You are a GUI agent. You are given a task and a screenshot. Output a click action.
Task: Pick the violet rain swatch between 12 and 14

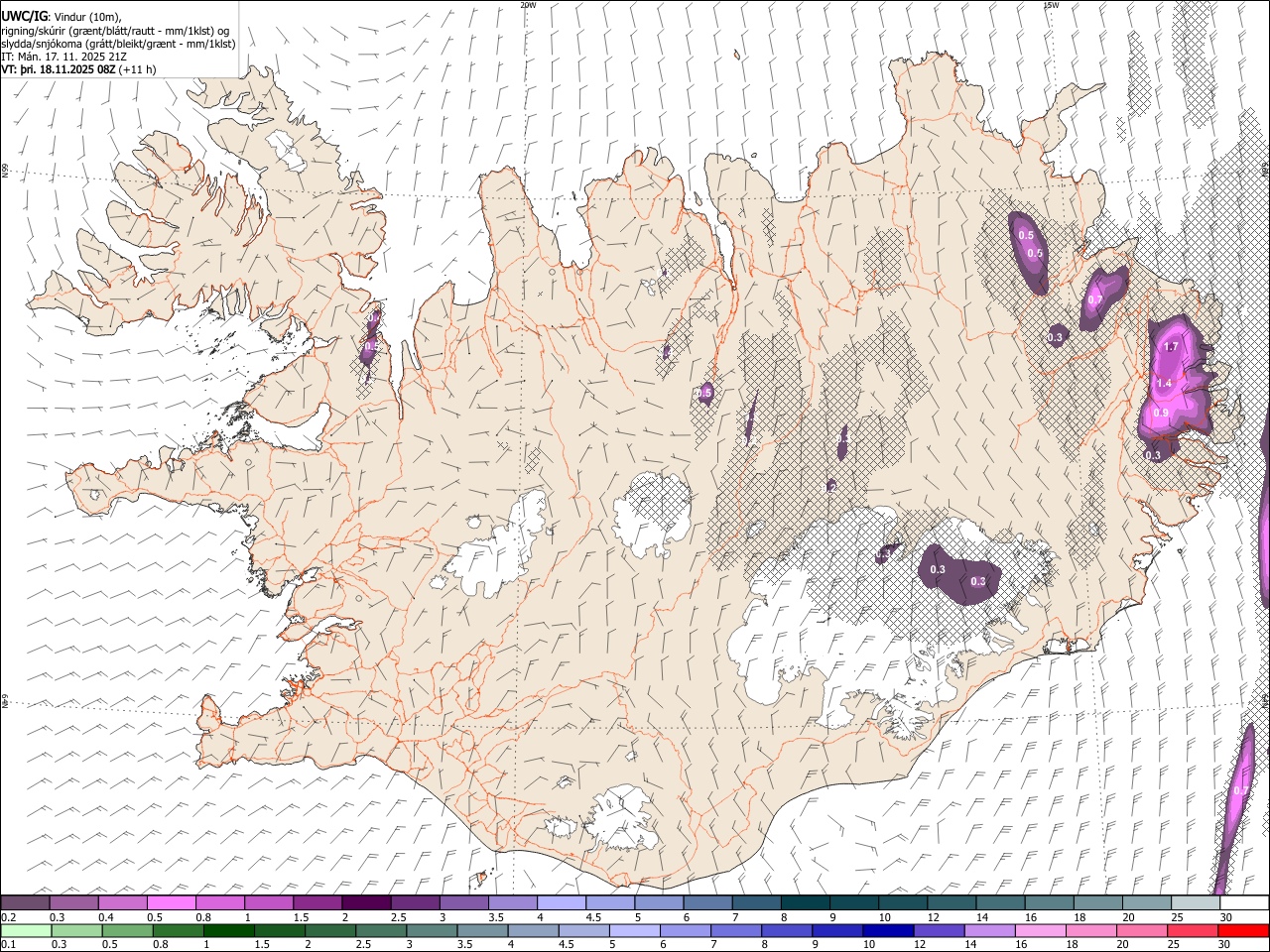(938, 930)
